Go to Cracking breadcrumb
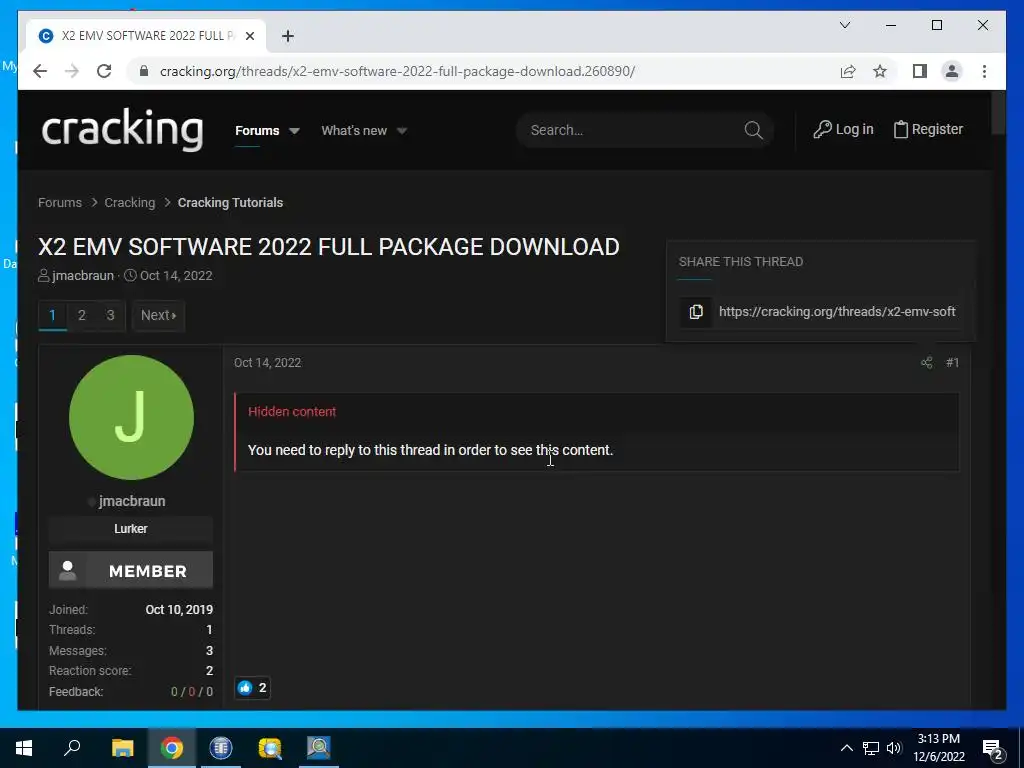This screenshot has height=768, width=1024. (130, 202)
